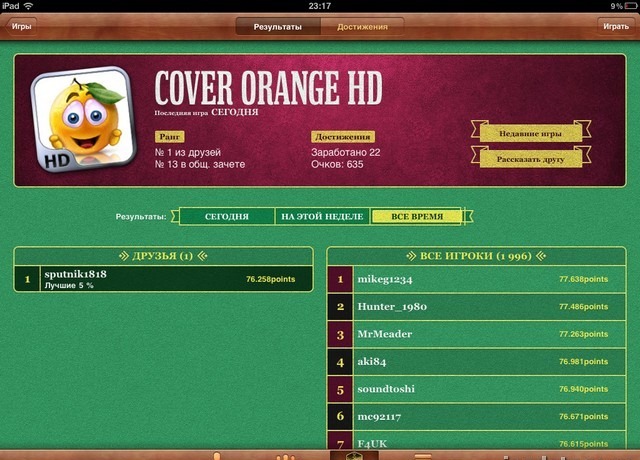This screenshot has height=460, width=640.
Task: Click the score 76.981points
Action: [583, 362]
